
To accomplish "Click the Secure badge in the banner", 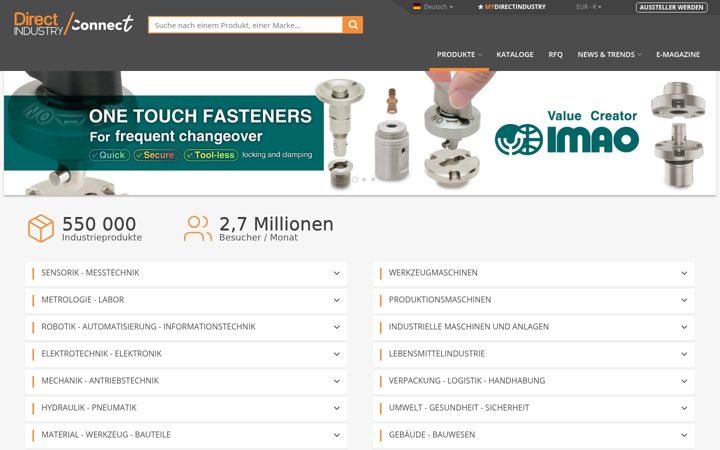I will [156, 155].
